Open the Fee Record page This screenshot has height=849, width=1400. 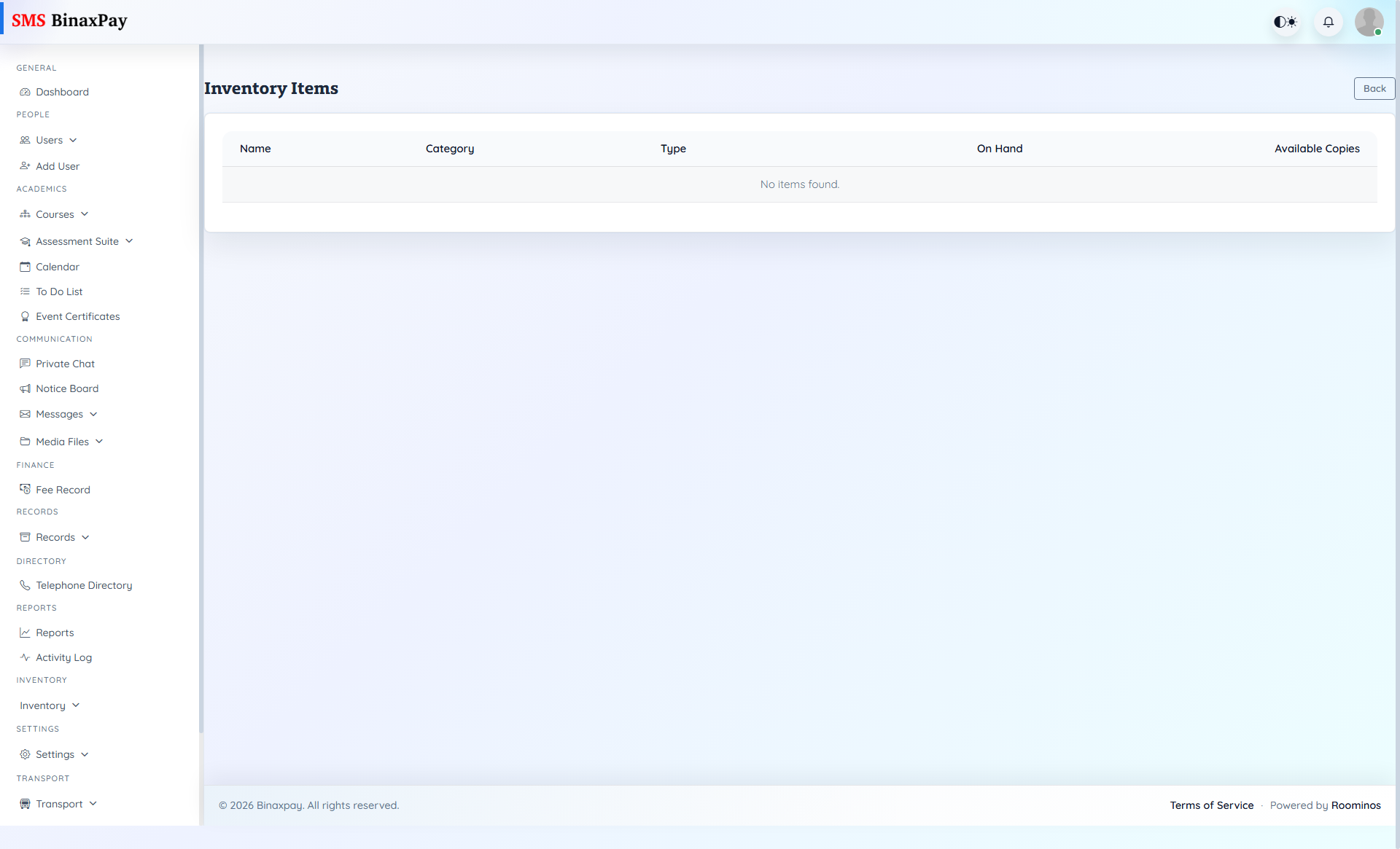(63, 489)
